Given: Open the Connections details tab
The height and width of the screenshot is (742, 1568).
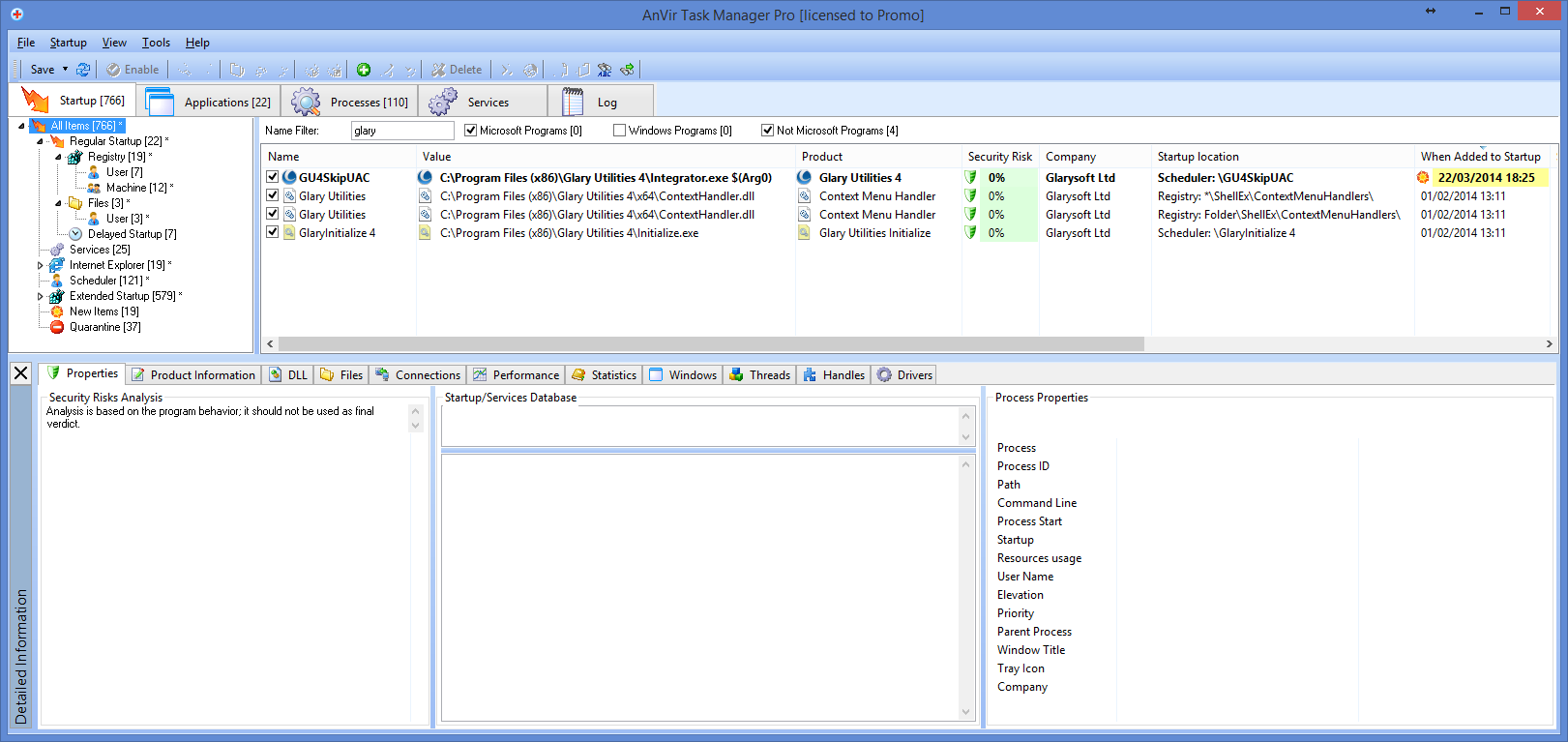Looking at the screenshot, I should click(418, 375).
